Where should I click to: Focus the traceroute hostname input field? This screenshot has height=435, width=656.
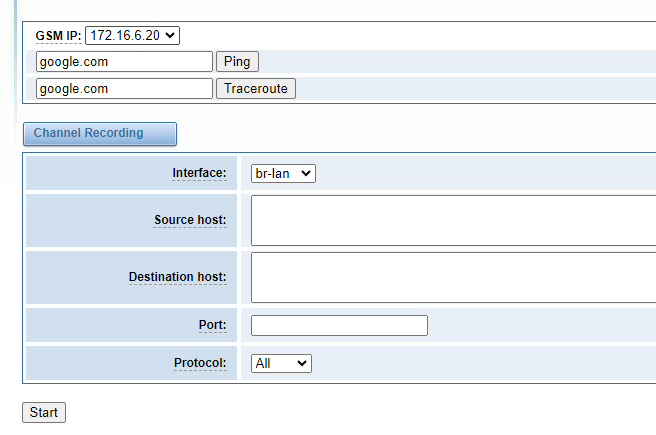124,89
